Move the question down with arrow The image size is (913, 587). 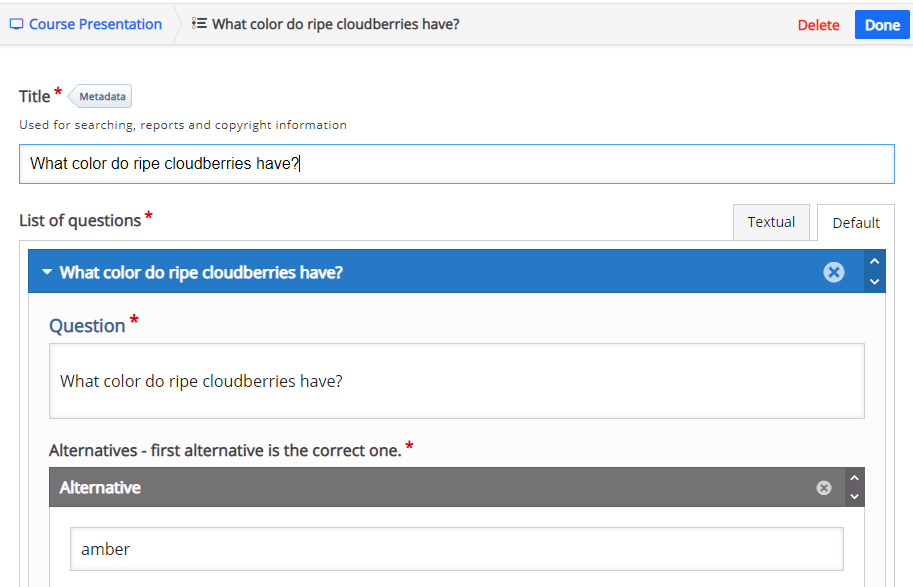[874, 282]
